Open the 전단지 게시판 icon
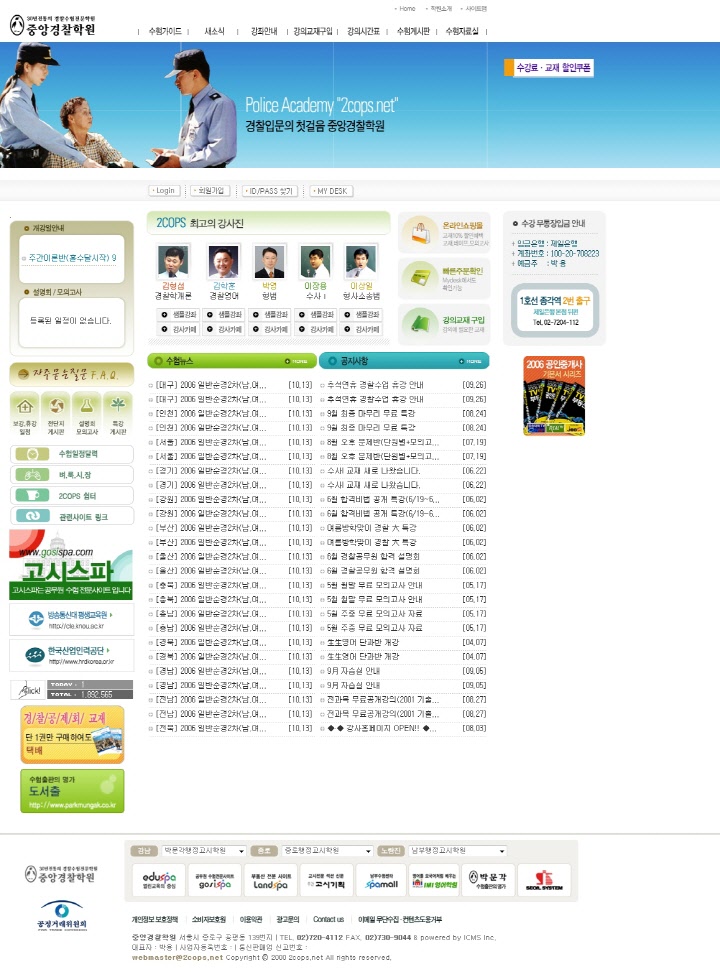This screenshot has width=720, height=972. point(56,406)
